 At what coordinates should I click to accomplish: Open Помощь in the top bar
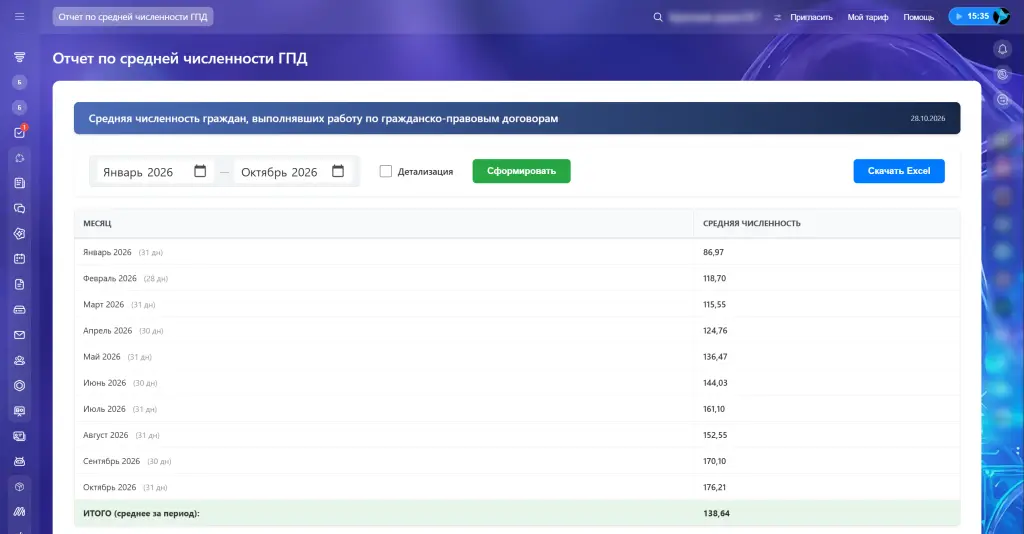(x=919, y=18)
